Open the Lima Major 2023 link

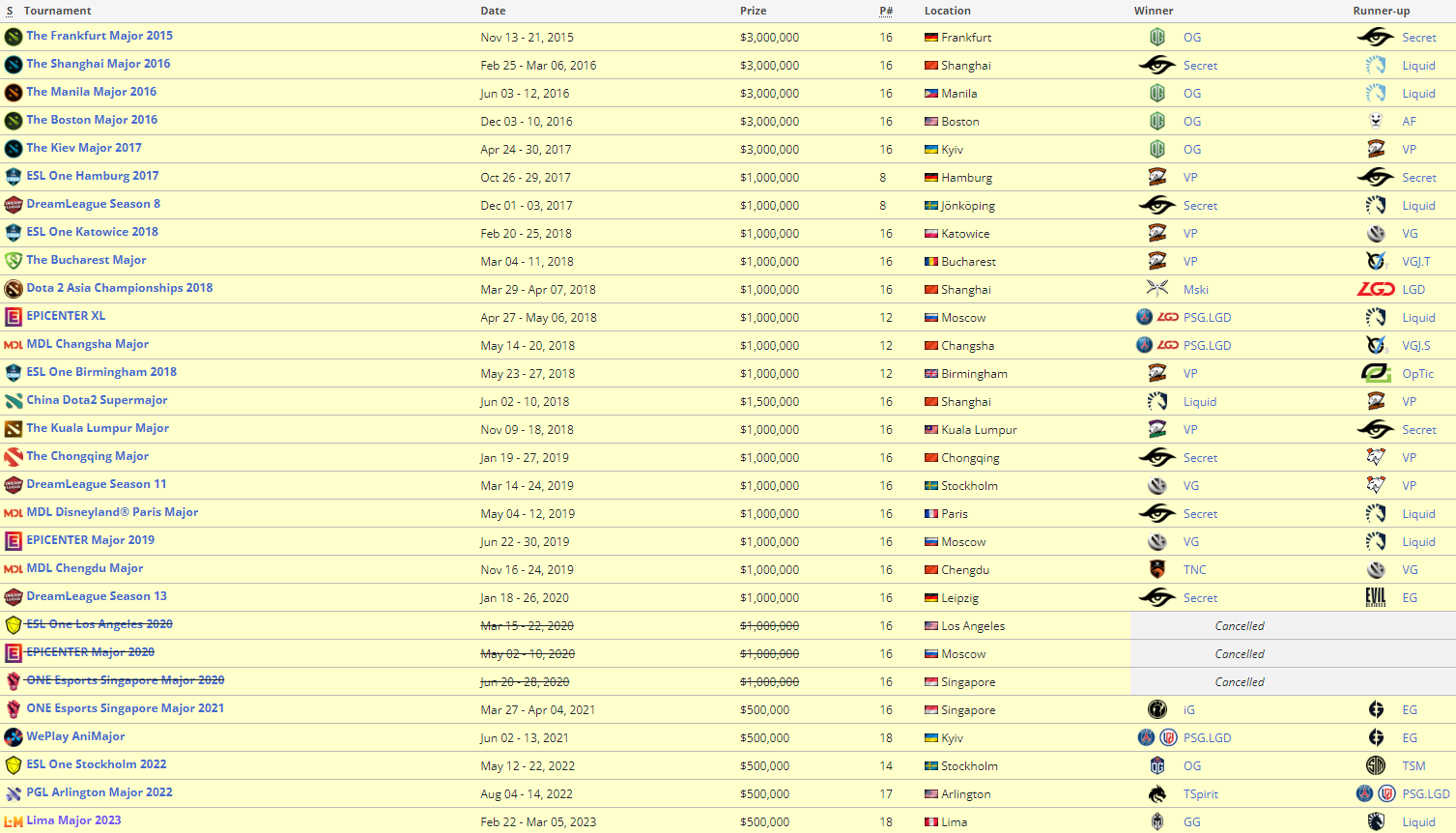(x=73, y=820)
